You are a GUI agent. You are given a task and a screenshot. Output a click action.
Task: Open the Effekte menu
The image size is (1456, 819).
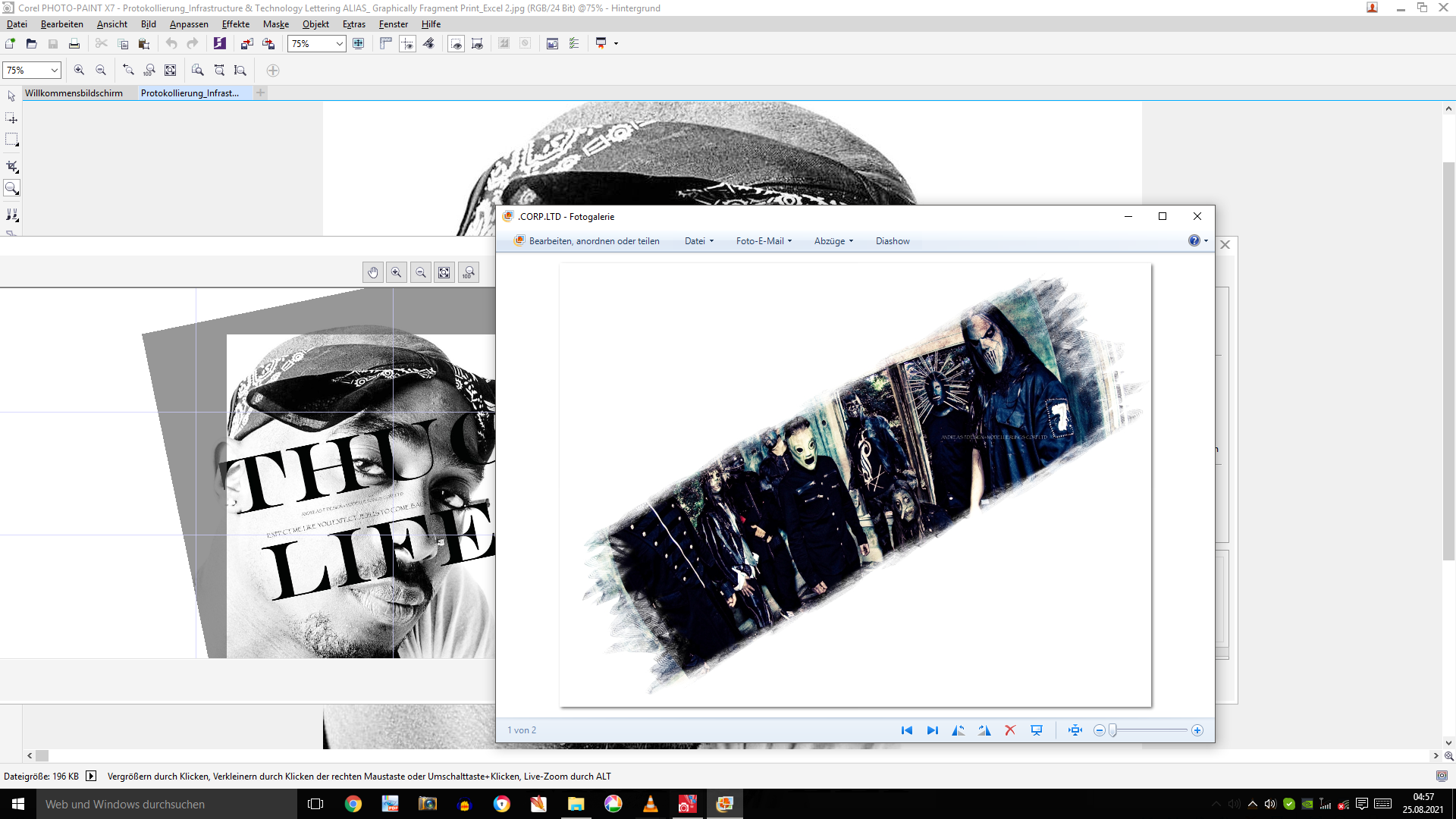coord(236,24)
